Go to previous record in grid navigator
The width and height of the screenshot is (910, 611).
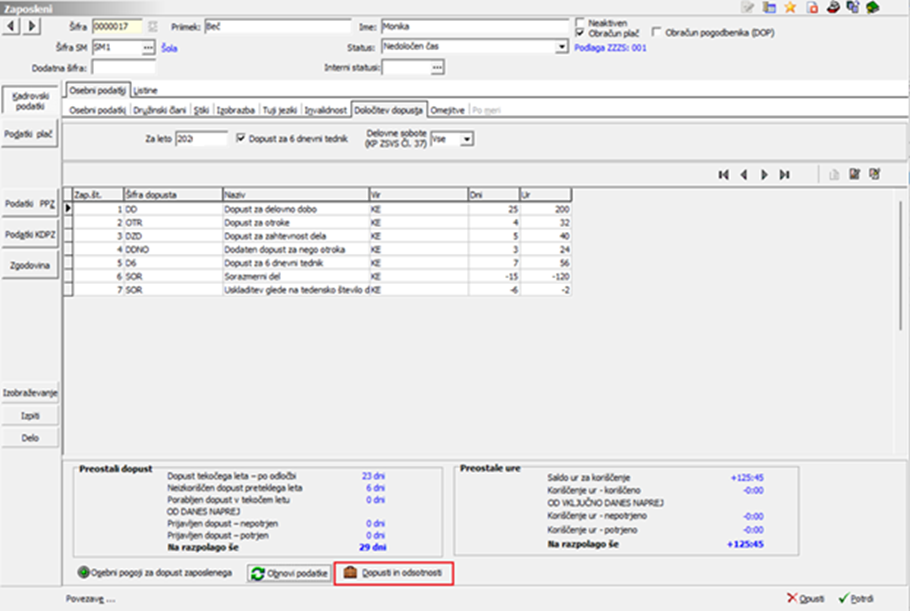743,175
